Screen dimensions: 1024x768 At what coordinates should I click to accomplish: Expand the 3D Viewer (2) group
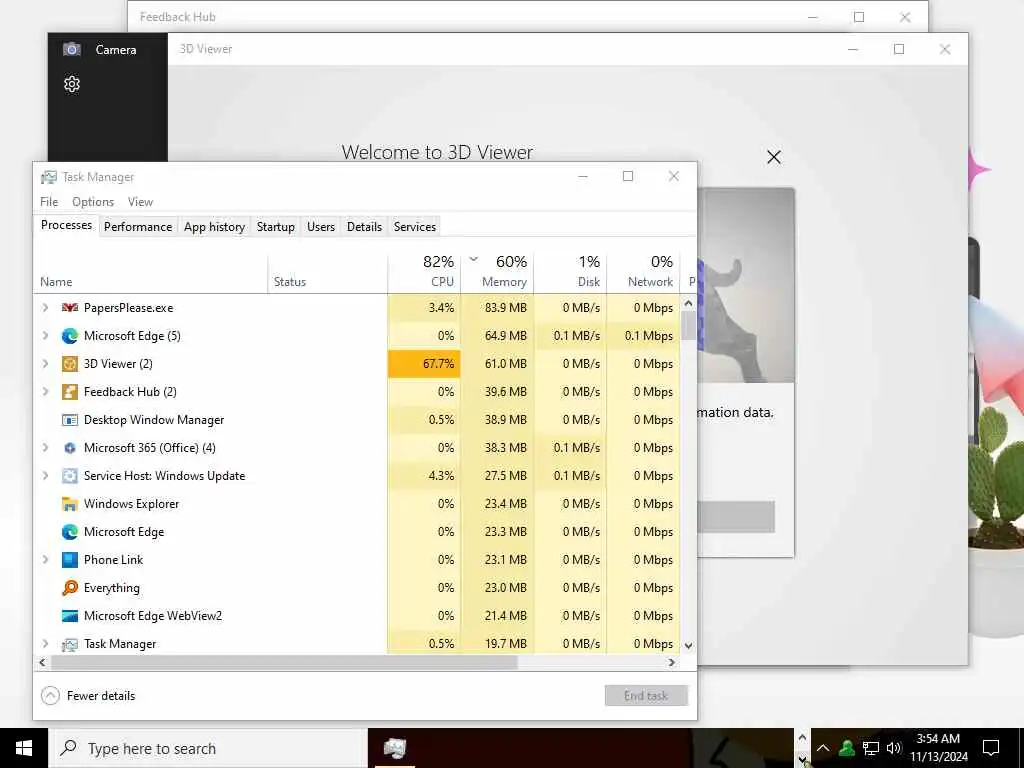coord(45,364)
